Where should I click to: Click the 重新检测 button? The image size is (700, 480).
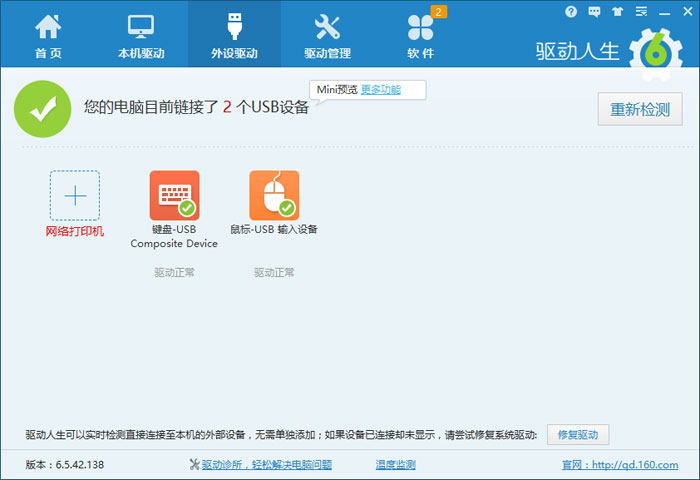point(640,109)
